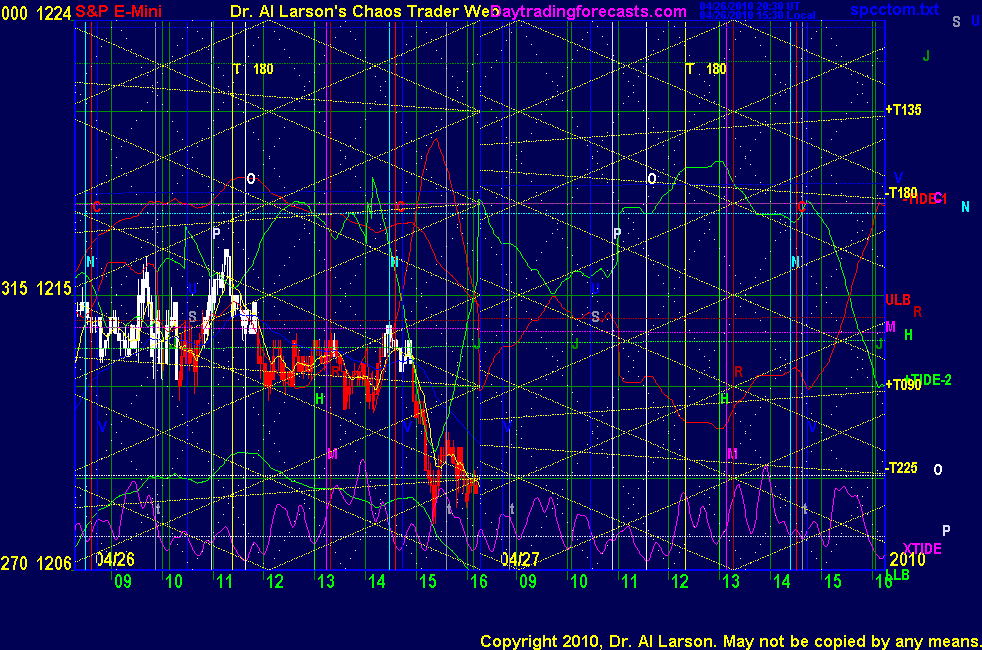Click the '315 1215' price axis label
The height and width of the screenshot is (650, 982).
click(36, 288)
